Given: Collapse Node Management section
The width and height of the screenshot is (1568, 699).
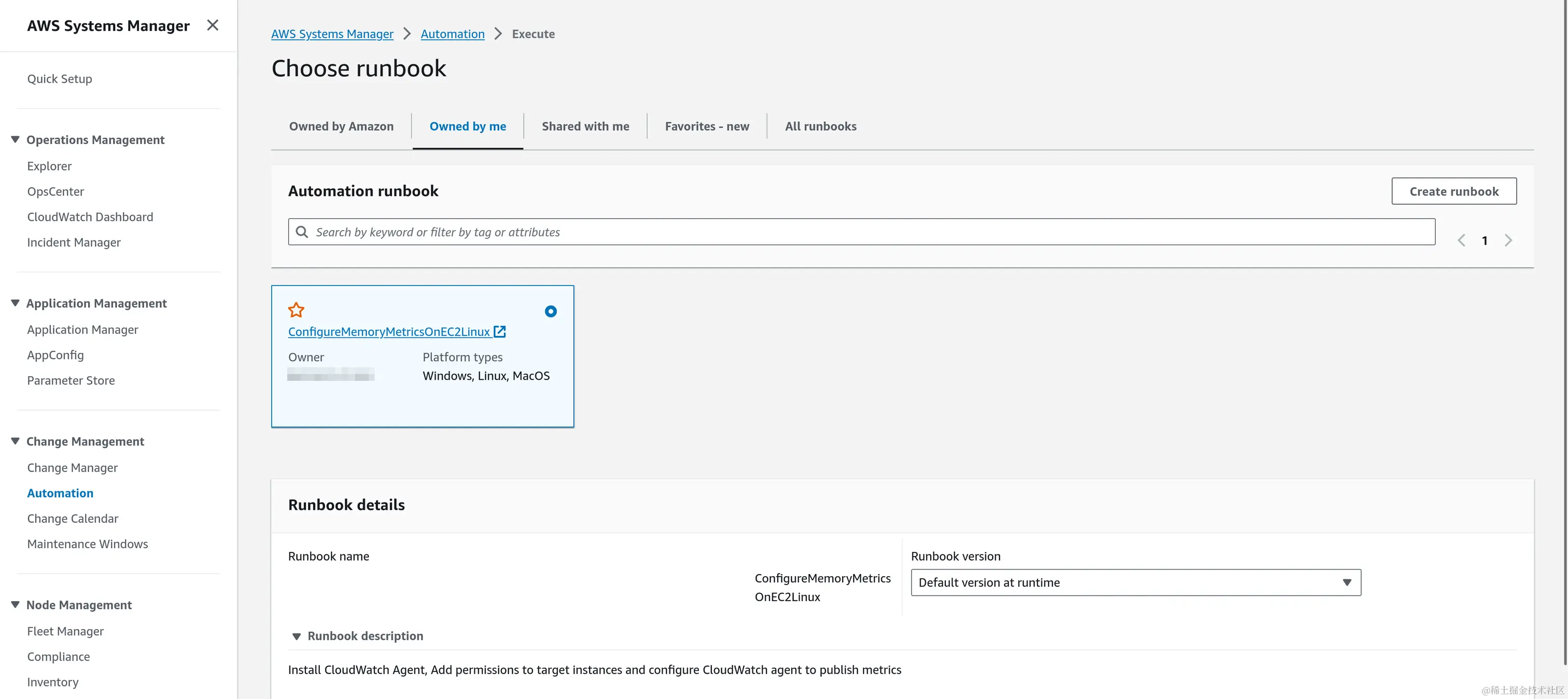Looking at the screenshot, I should point(15,605).
